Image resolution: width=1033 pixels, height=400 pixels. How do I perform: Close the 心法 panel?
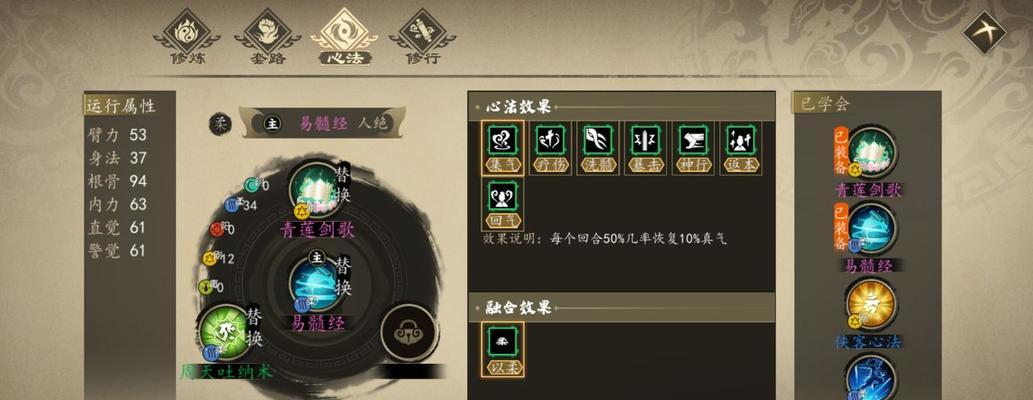pos(984,32)
